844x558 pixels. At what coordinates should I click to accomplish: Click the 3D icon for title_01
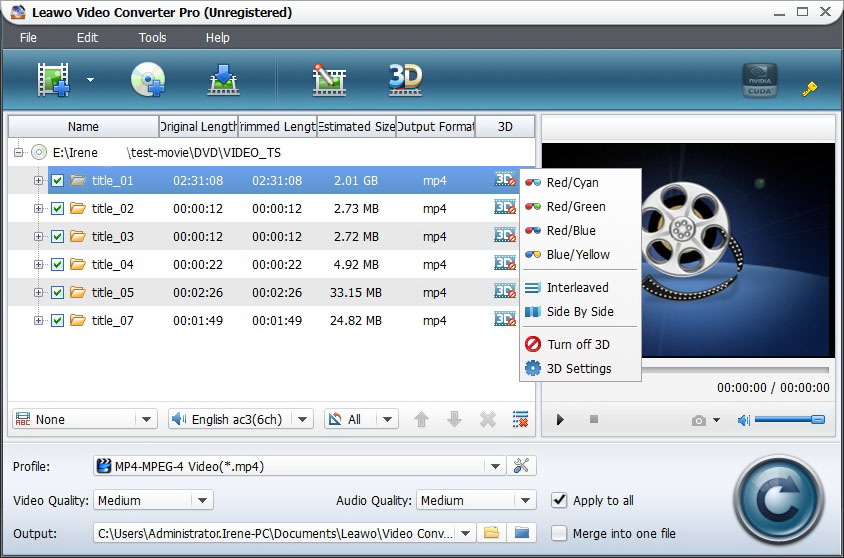pos(505,179)
